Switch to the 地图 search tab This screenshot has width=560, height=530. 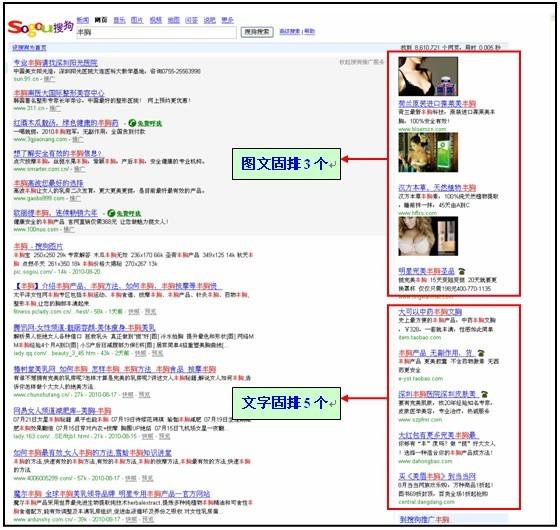tap(174, 20)
